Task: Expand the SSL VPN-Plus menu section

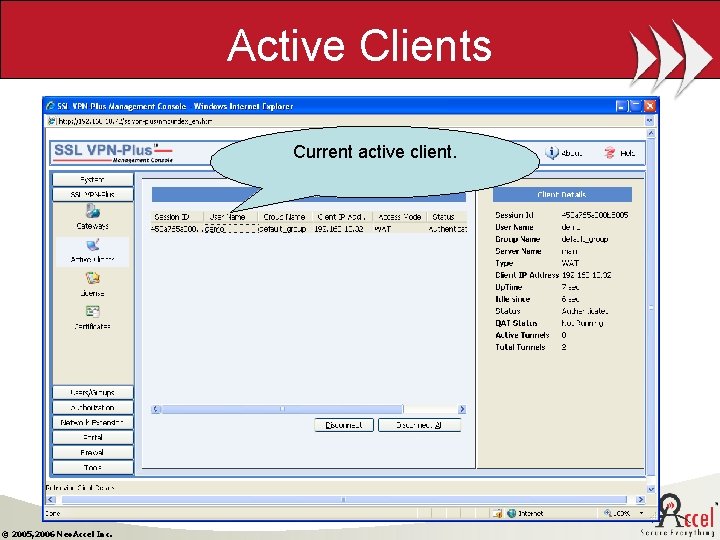Action: [93, 195]
